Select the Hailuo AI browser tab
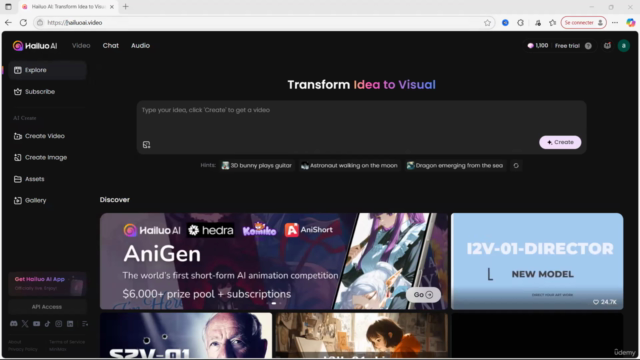The width and height of the screenshot is (640, 360). point(68,7)
